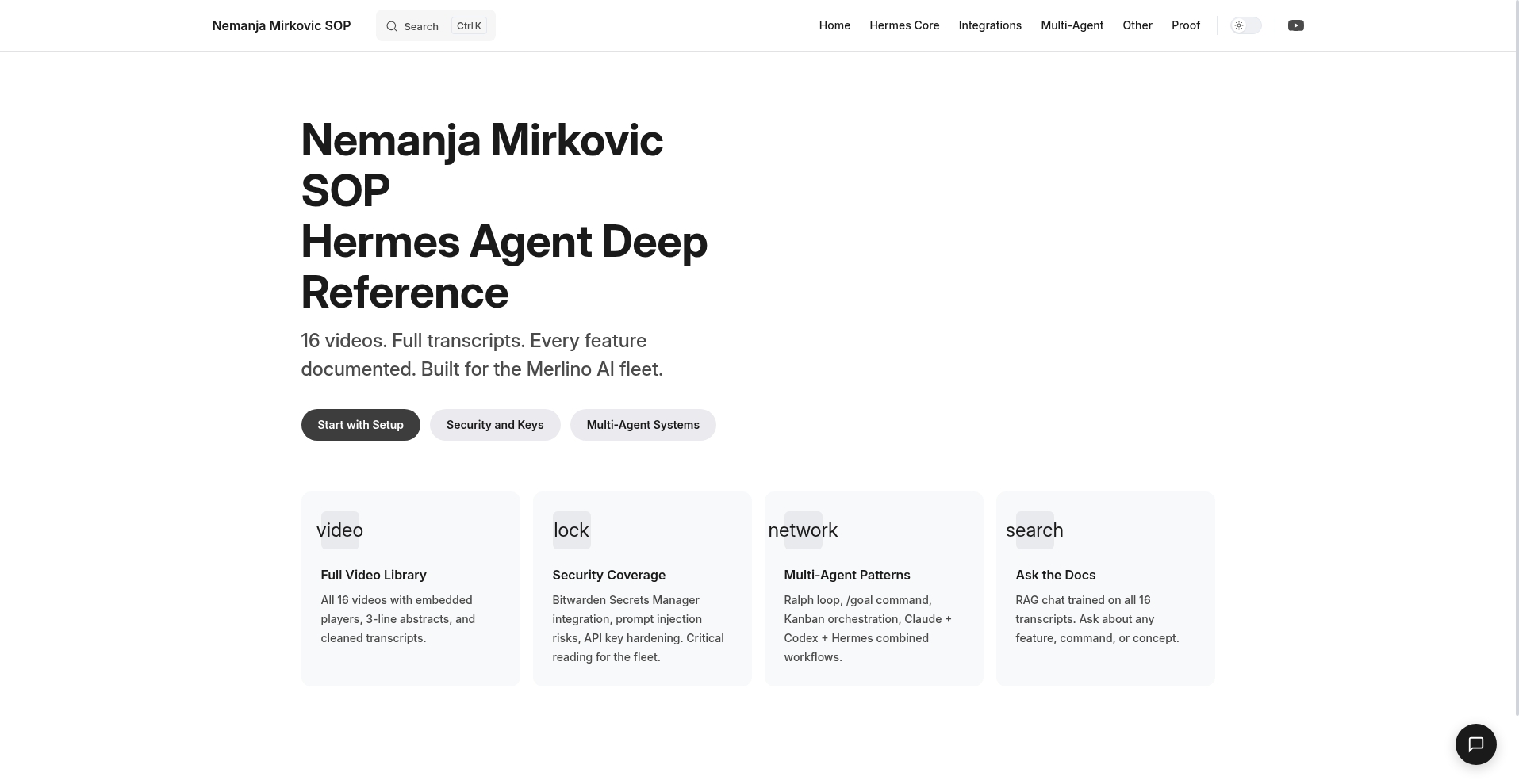Click the "Hermes Agent Deep Reference" heading
Image resolution: width=1519 pixels, height=784 pixels.
click(504, 267)
